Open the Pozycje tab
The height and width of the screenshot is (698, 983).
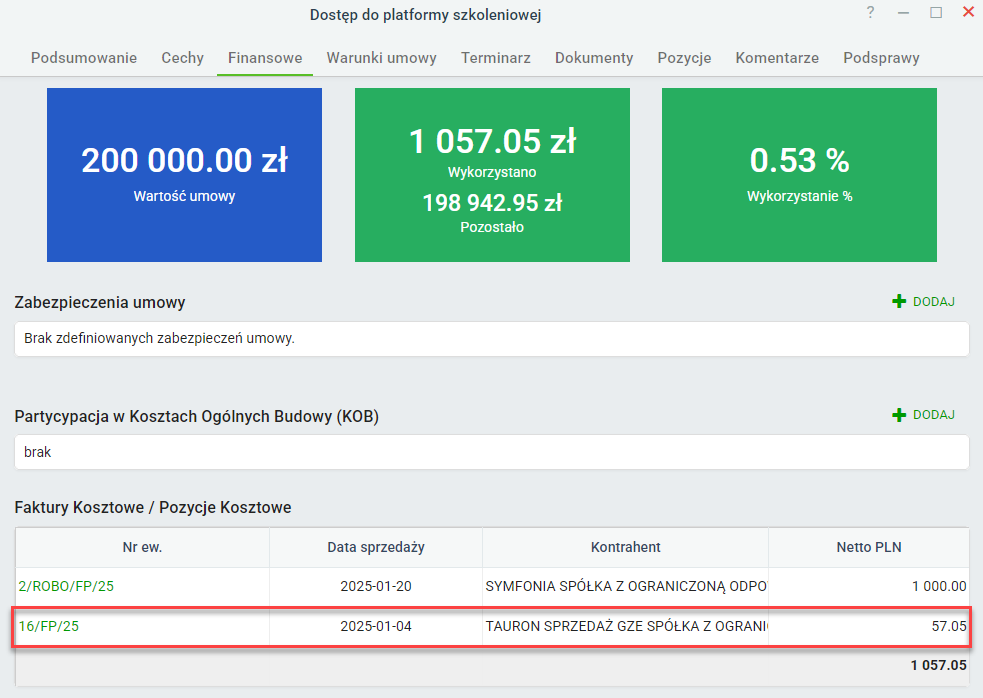(685, 58)
